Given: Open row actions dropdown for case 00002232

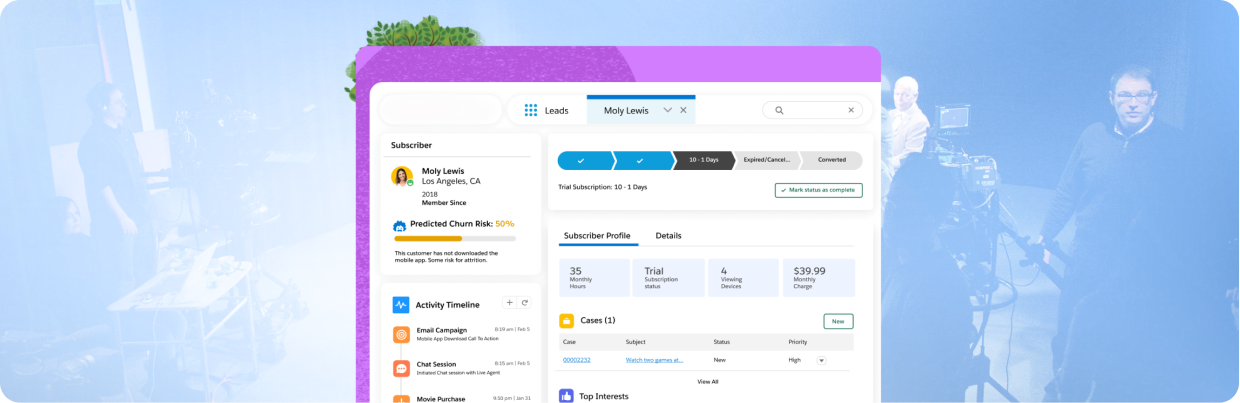Looking at the screenshot, I should point(822,360).
